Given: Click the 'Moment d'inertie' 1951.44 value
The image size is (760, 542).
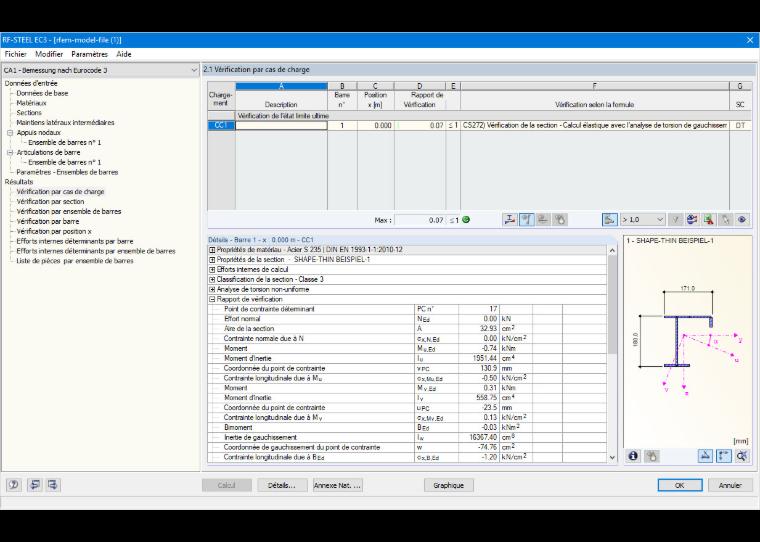Looking at the screenshot, I should tap(479, 359).
